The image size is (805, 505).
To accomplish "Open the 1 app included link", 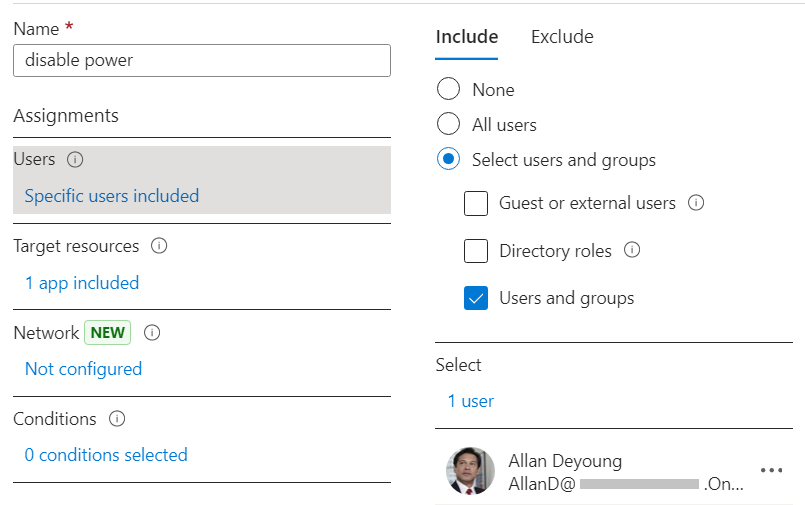I will (x=82, y=283).
